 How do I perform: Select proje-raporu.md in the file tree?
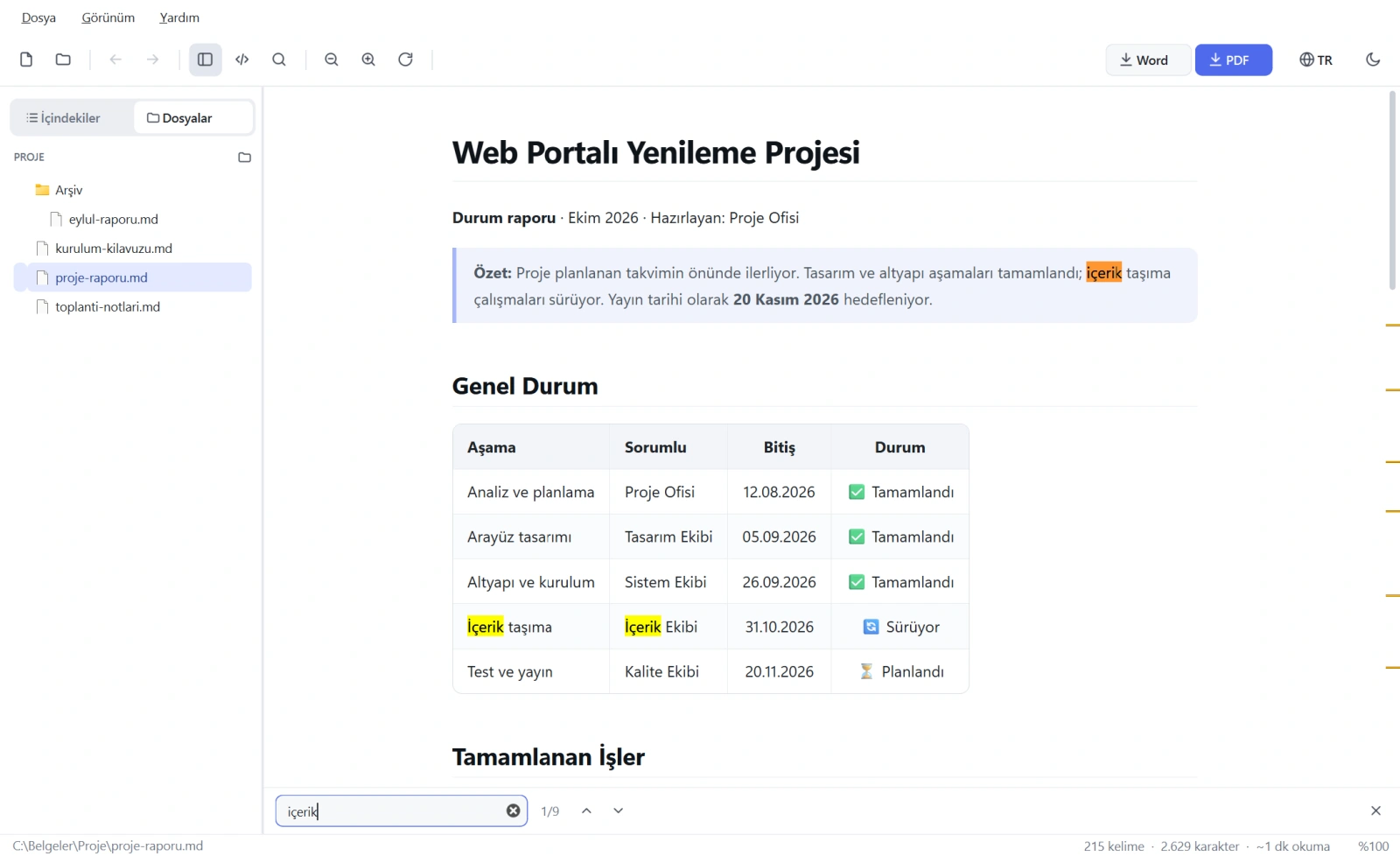coord(132,277)
